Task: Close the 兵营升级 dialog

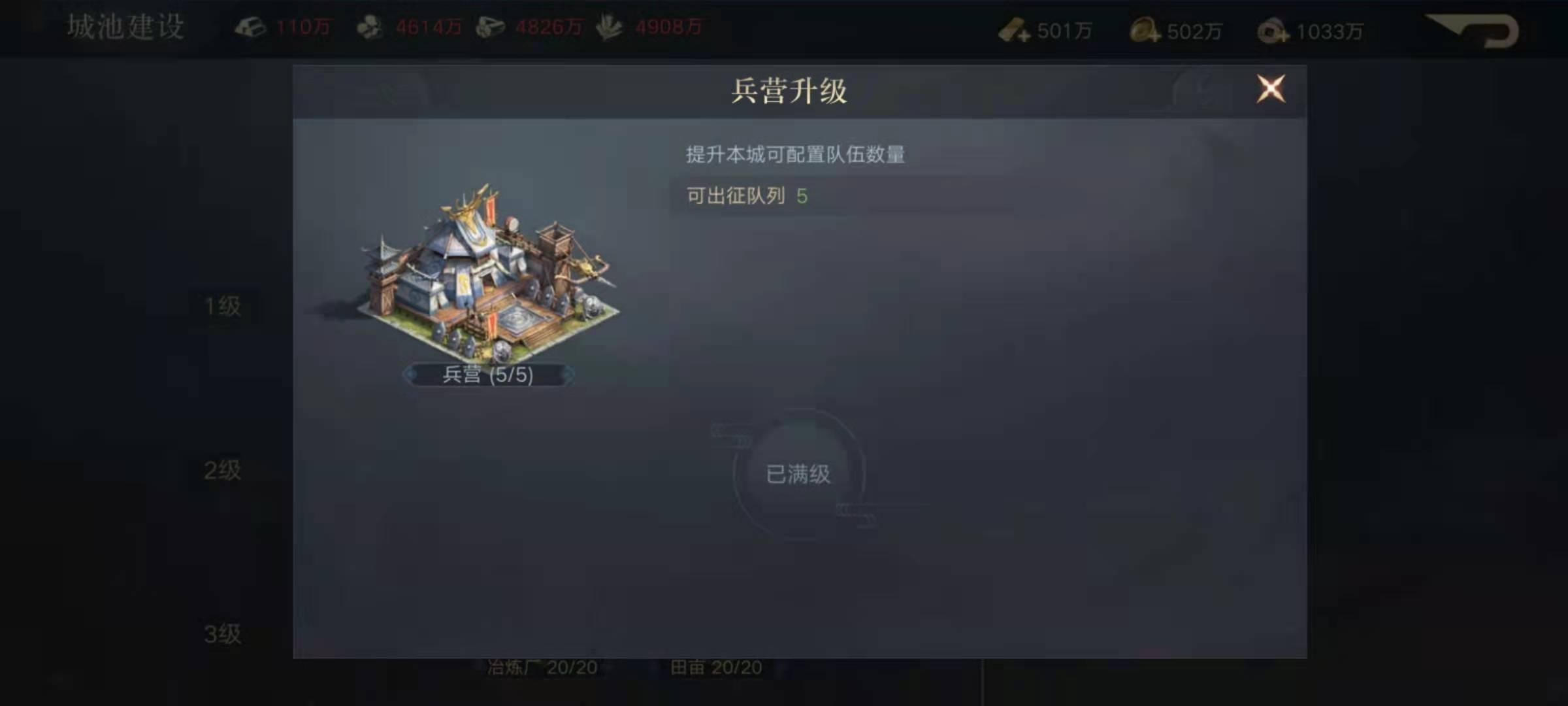Action: (1271, 89)
